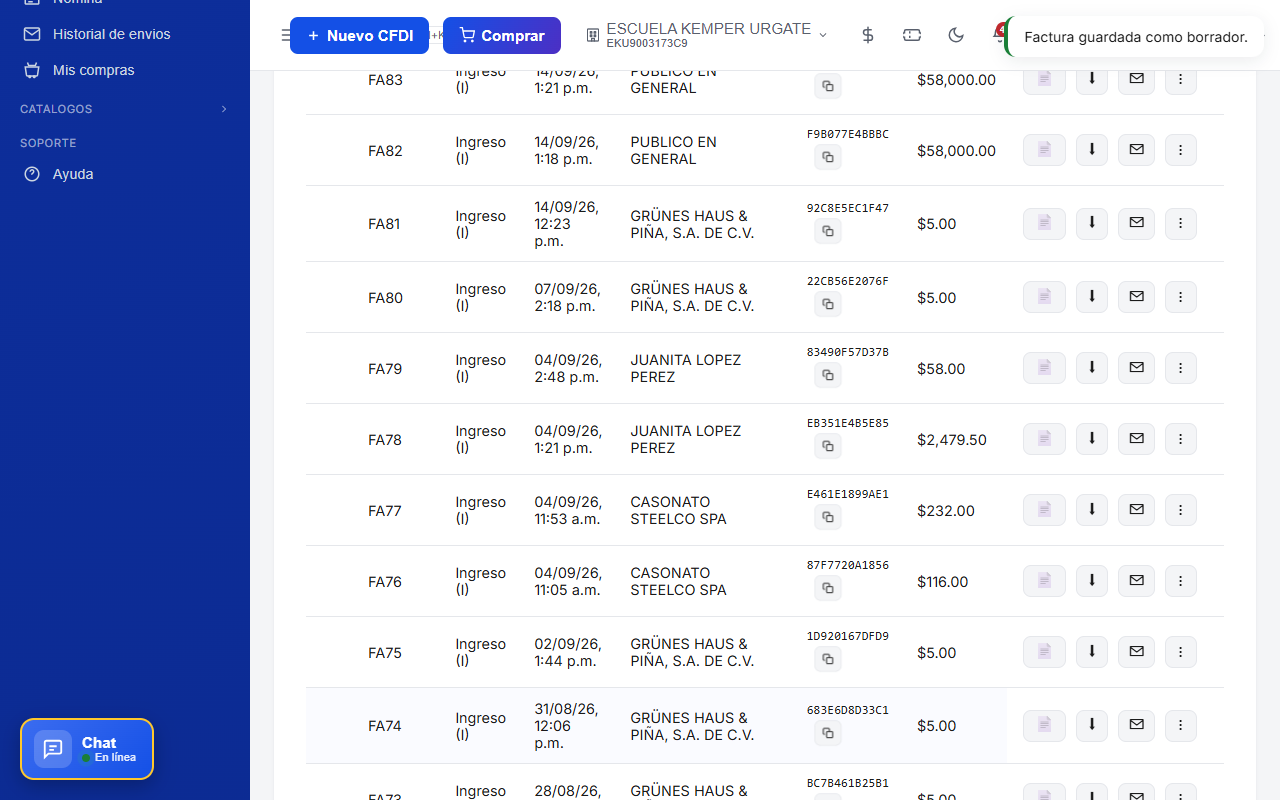The width and height of the screenshot is (1280, 800).
Task: Toggle dark mode with the moon icon
Action: click(956, 35)
